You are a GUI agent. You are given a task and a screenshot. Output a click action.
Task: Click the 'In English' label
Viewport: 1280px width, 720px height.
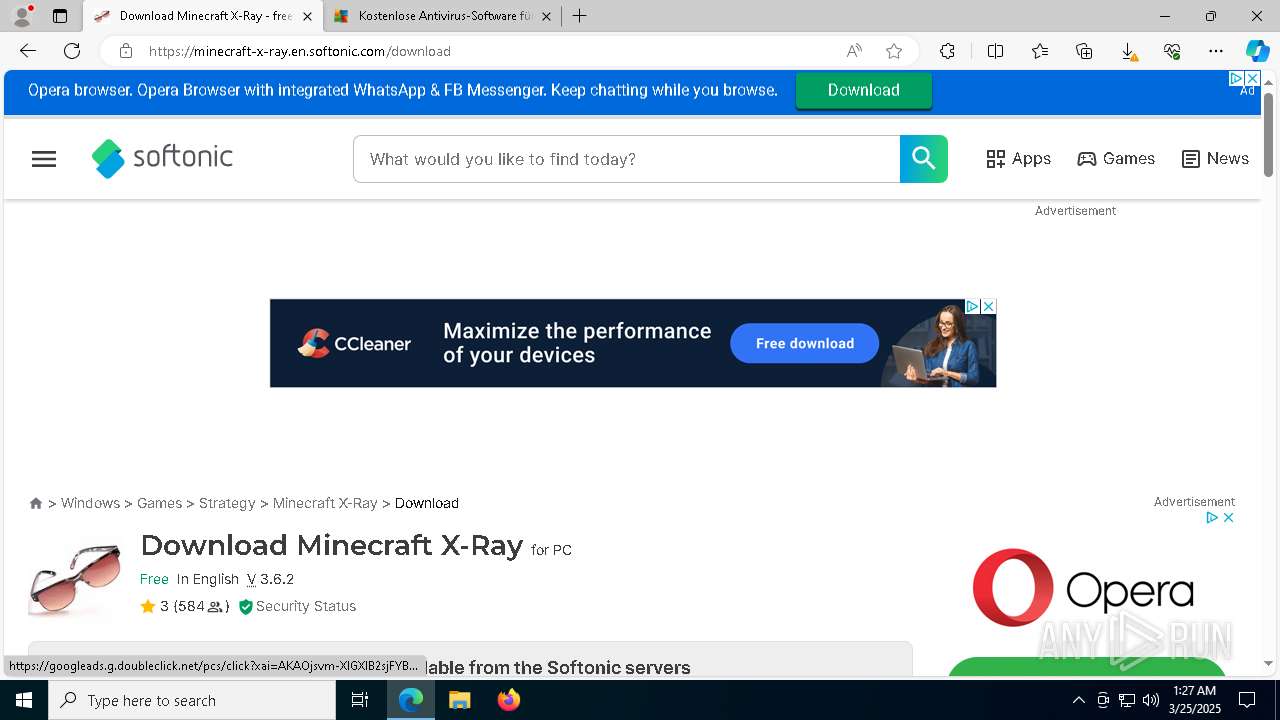pos(208,579)
